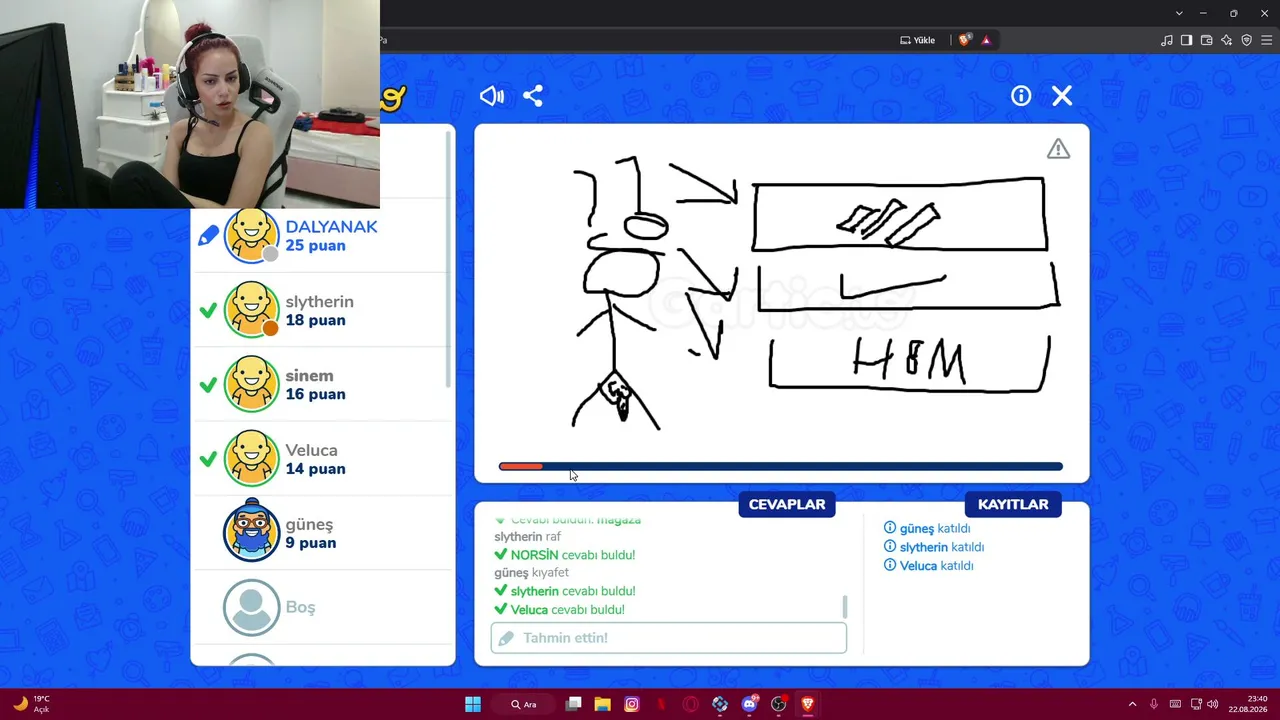The height and width of the screenshot is (720, 1280).
Task: Select sinem player avatar
Action: point(251,384)
